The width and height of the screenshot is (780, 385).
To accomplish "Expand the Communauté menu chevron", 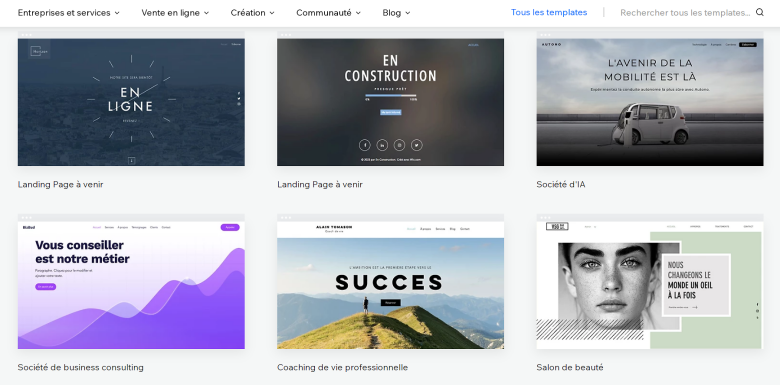I will (358, 13).
